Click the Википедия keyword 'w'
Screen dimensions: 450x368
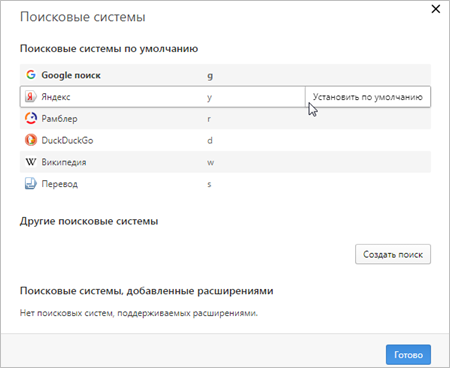pos(211,163)
